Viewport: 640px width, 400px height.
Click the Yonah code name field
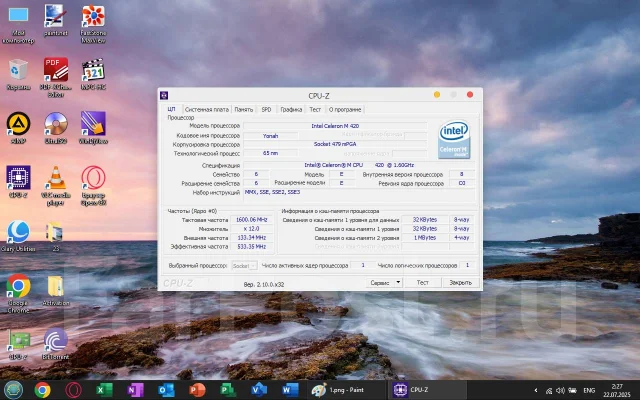click(x=270, y=136)
